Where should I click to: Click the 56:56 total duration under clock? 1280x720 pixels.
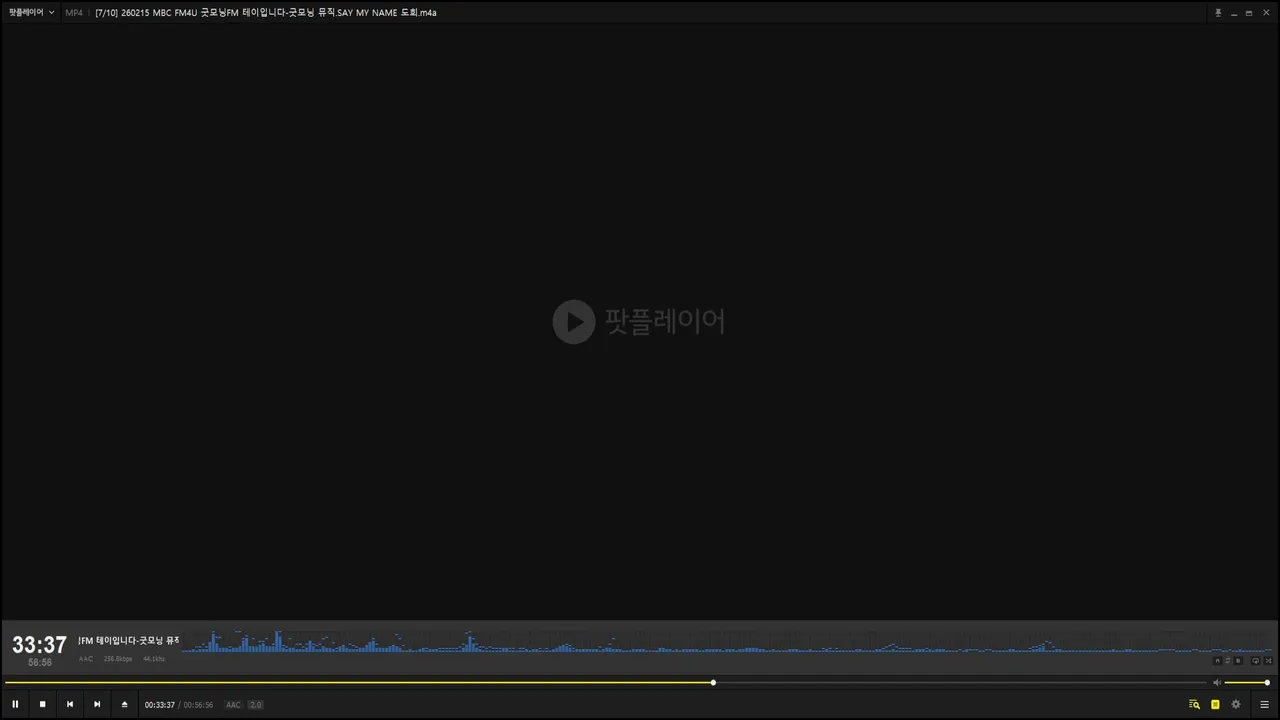pos(40,663)
